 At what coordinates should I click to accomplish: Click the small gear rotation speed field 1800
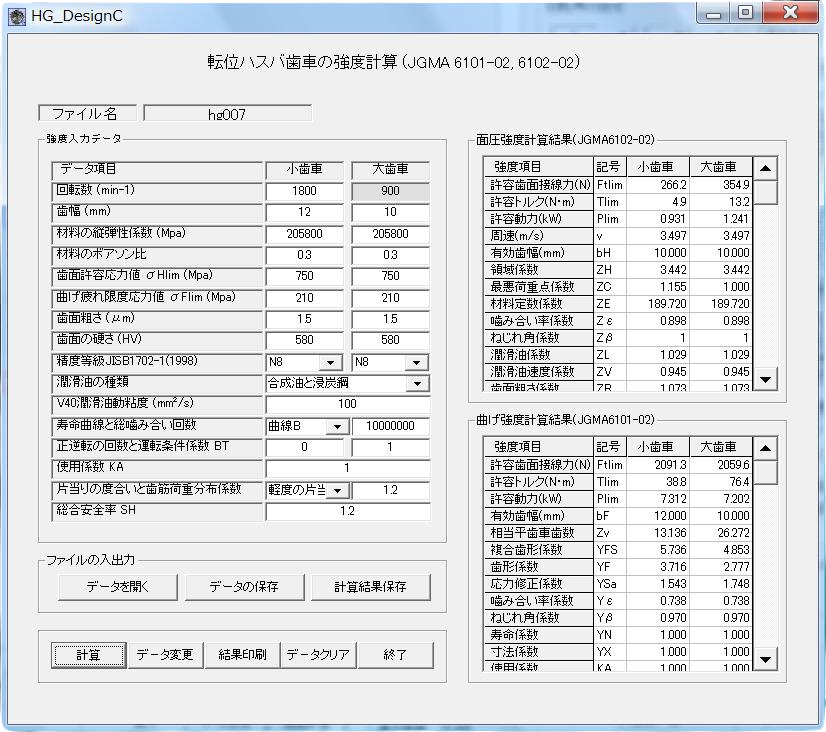coord(305,191)
